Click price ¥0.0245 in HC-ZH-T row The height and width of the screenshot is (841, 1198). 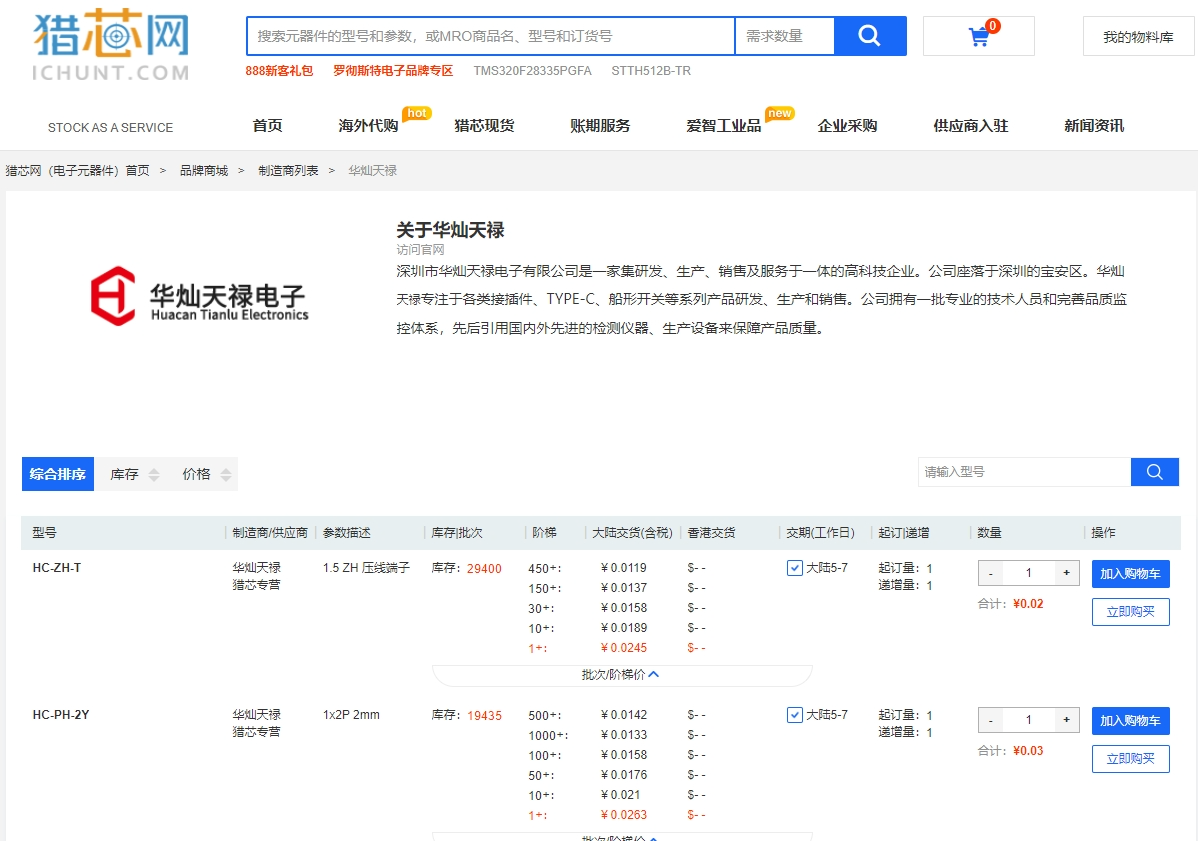coord(623,648)
